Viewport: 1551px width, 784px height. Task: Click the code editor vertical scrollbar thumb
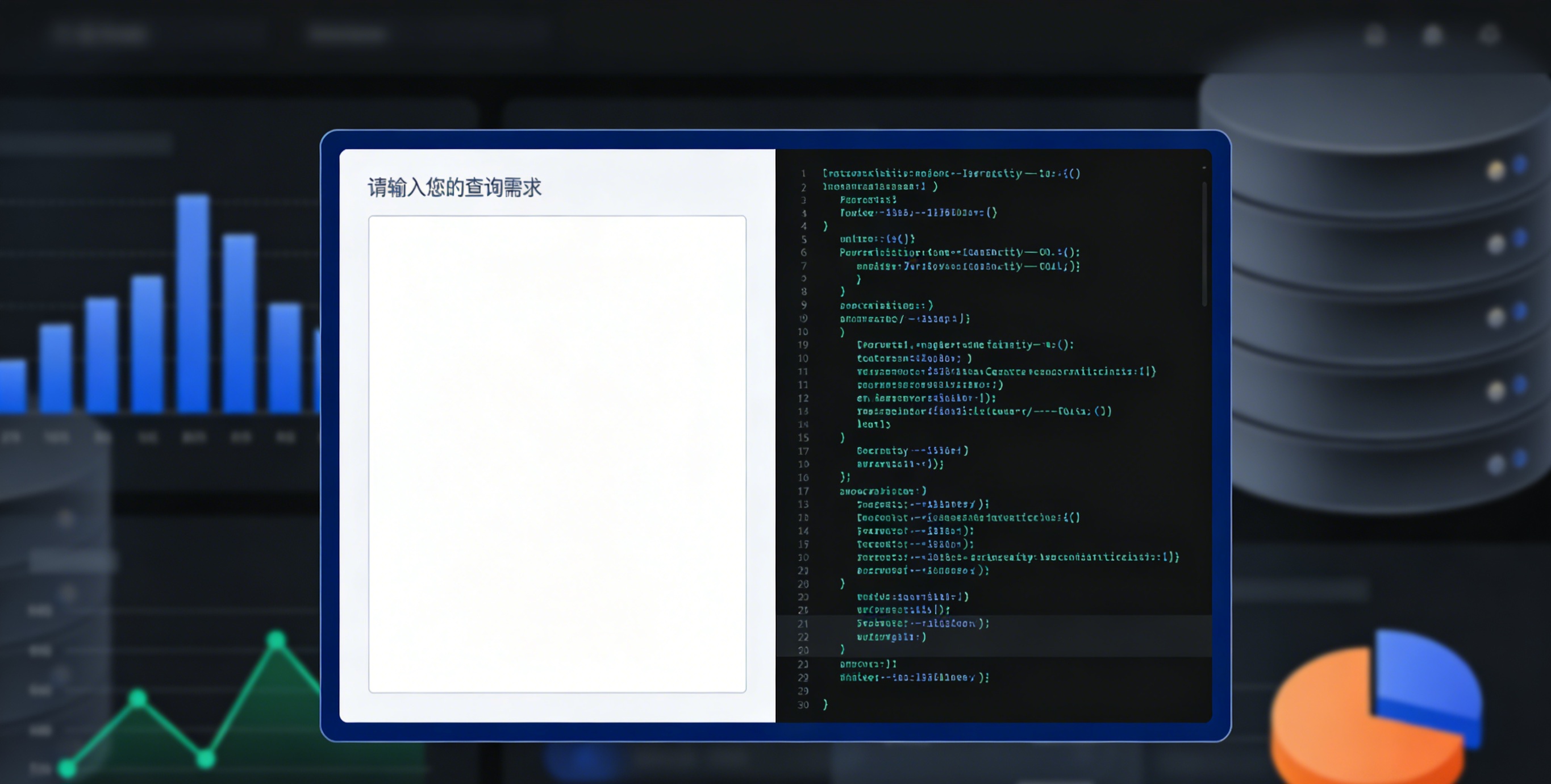click(1204, 244)
